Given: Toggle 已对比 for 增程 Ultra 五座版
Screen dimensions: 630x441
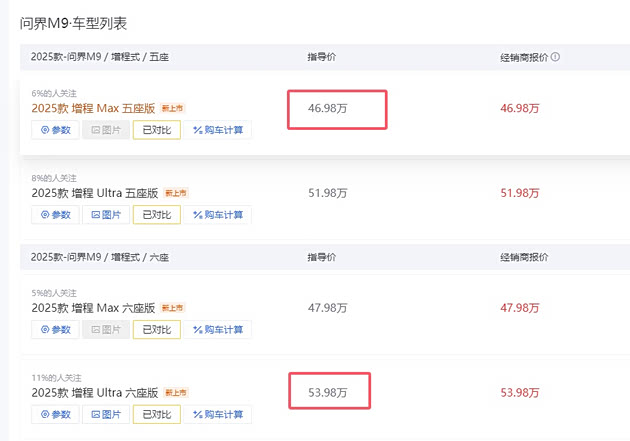Looking at the screenshot, I should tap(156, 215).
